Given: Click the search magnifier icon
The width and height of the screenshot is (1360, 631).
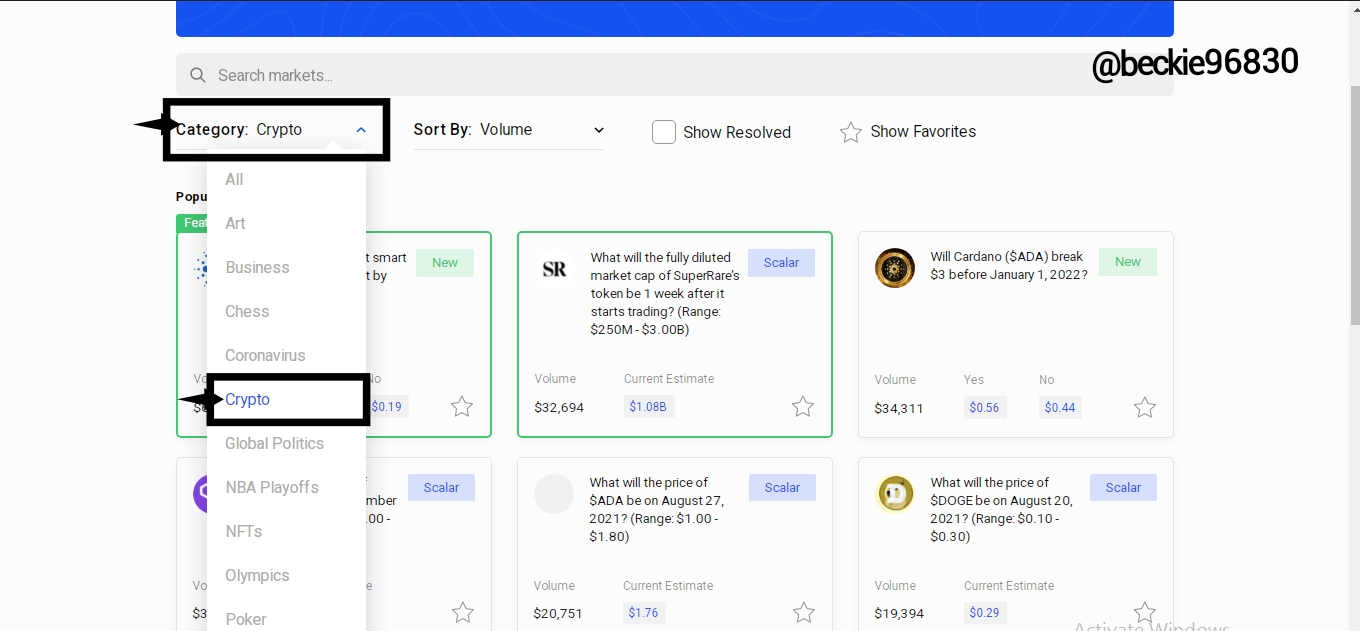Looking at the screenshot, I should (198, 75).
